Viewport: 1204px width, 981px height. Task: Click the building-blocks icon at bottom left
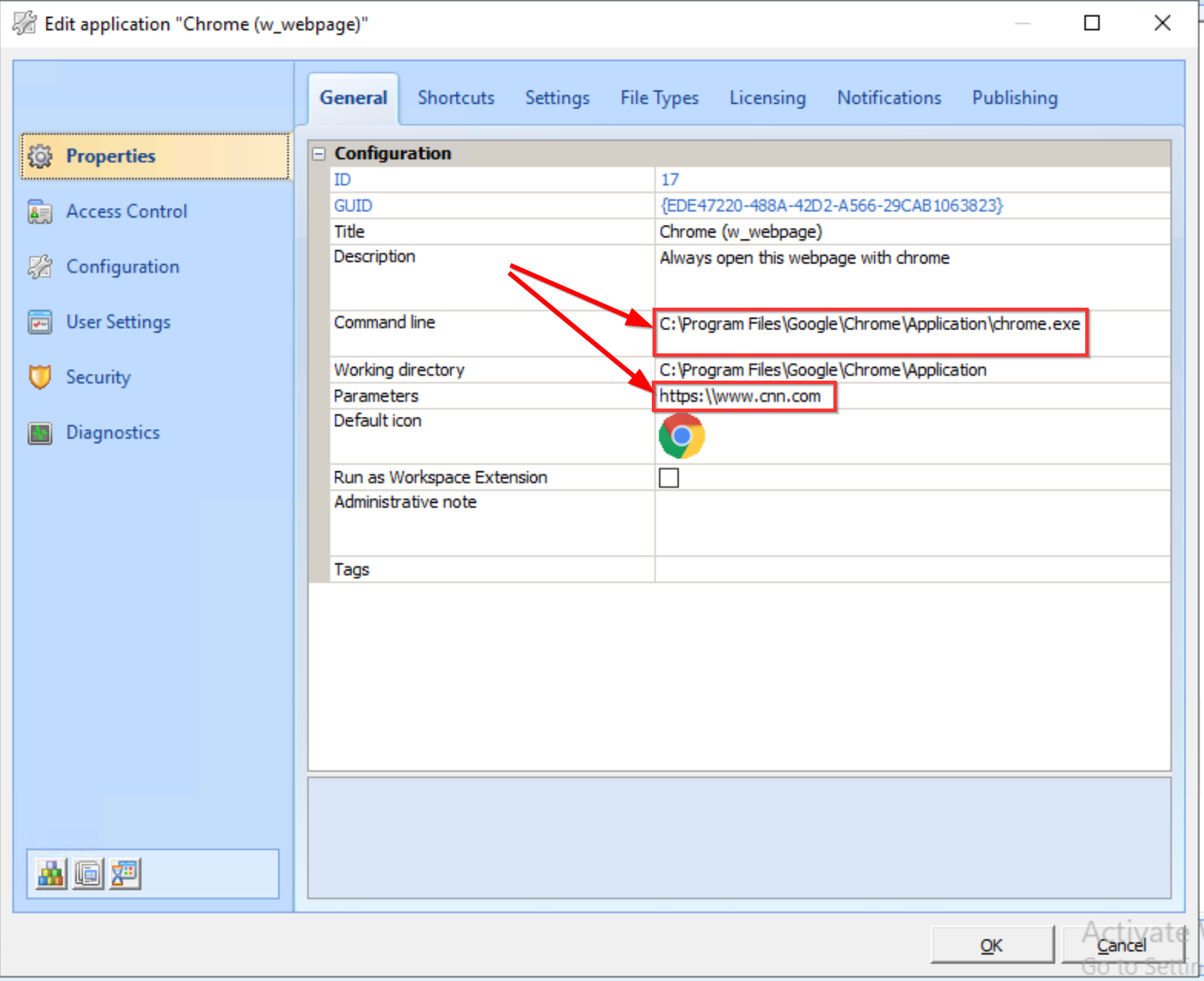click(x=51, y=873)
